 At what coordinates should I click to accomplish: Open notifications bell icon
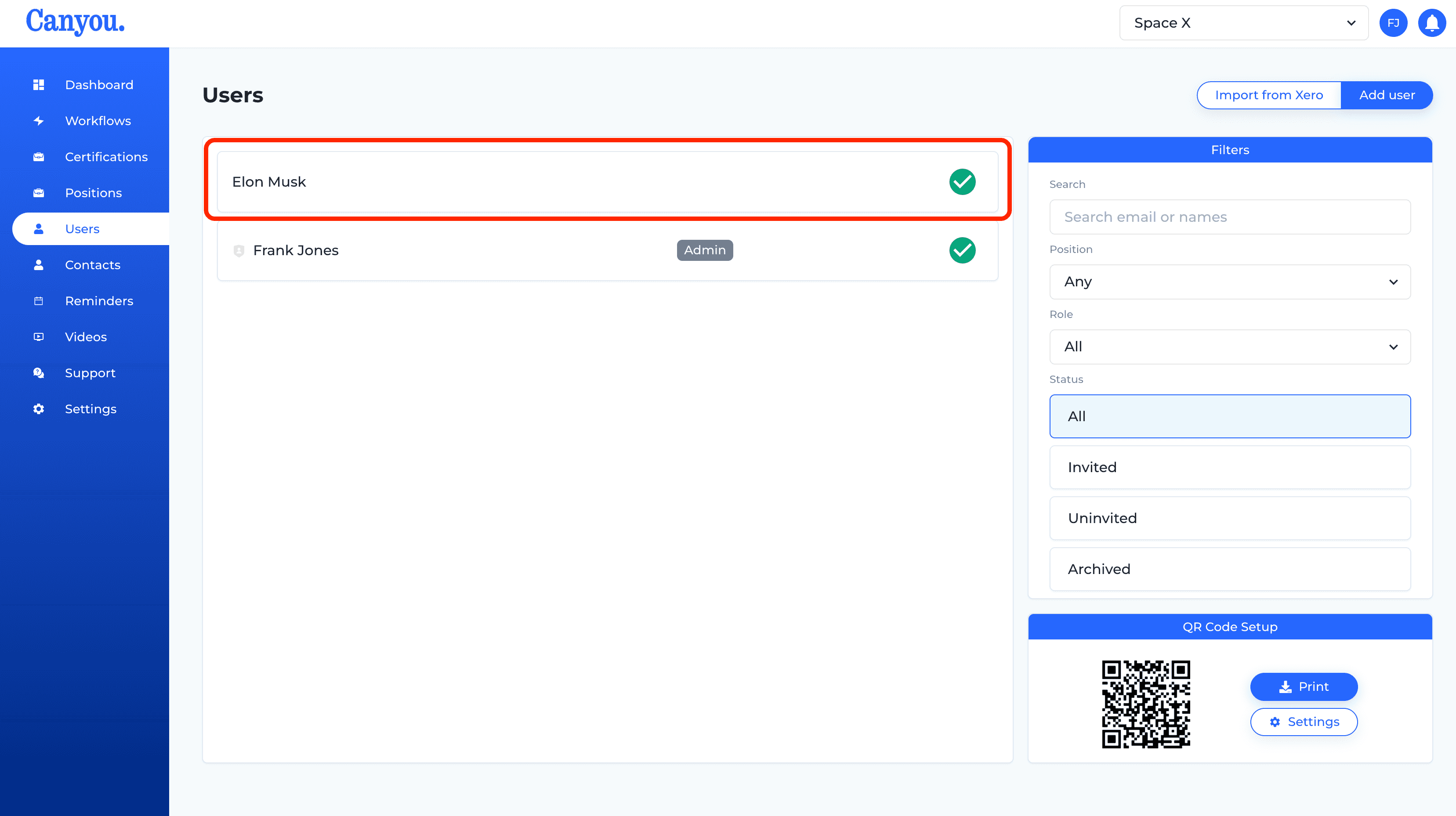point(1432,23)
